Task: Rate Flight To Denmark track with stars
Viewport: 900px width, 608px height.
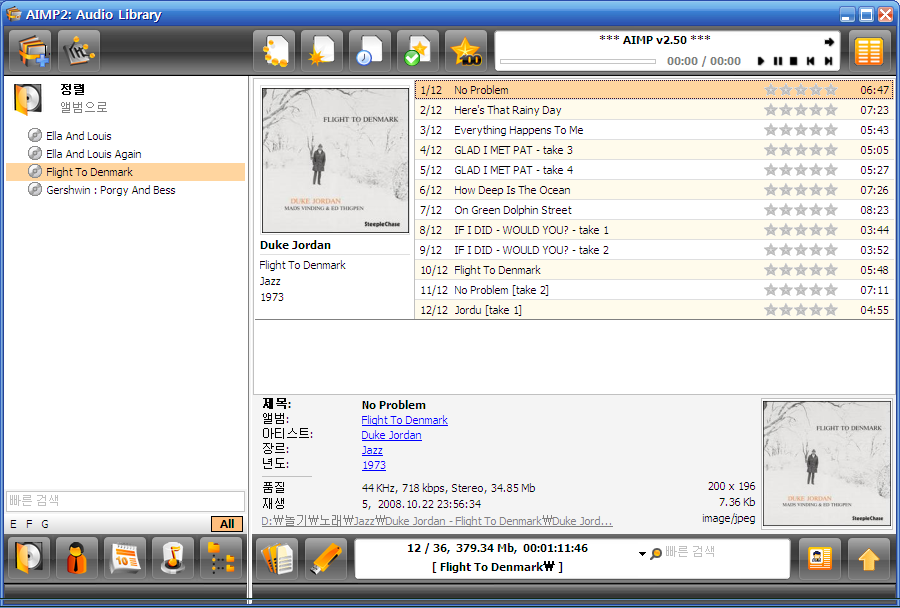Action: coord(801,270)
